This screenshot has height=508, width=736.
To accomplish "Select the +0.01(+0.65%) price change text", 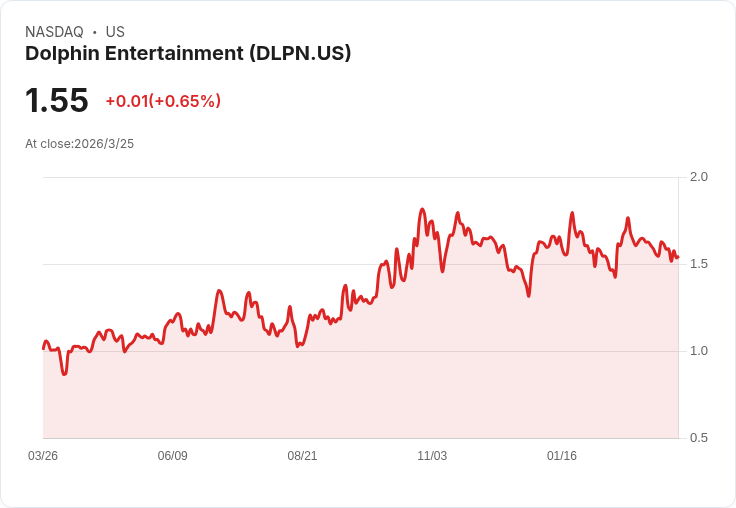I will pos(163,101).
